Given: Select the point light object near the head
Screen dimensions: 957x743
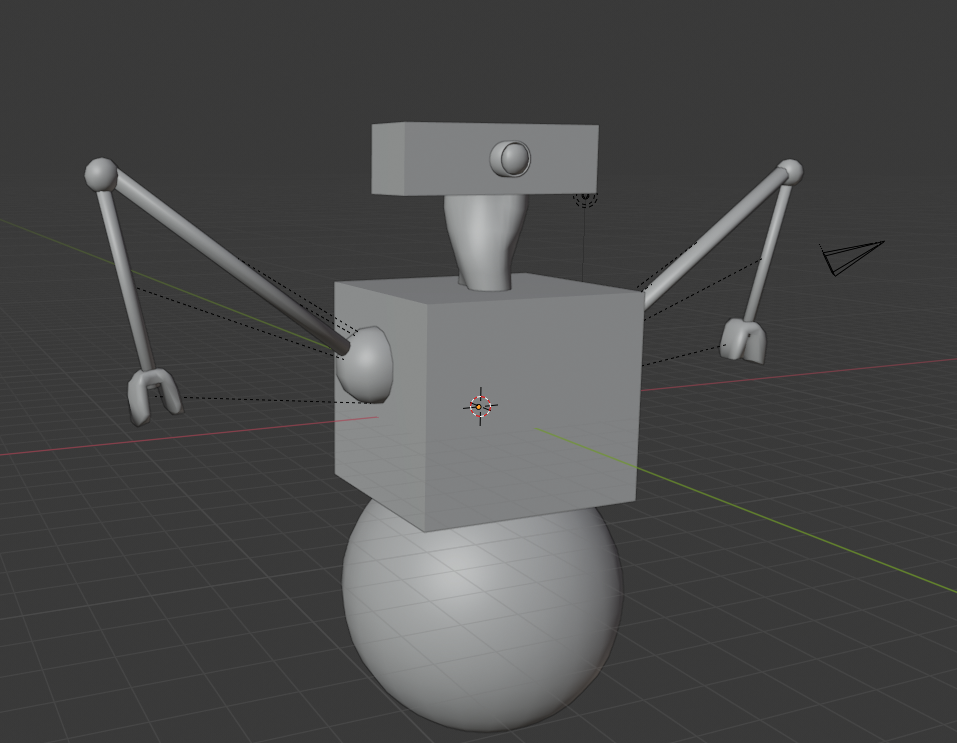Looking at the screenshot, I should tap(585, 199).
